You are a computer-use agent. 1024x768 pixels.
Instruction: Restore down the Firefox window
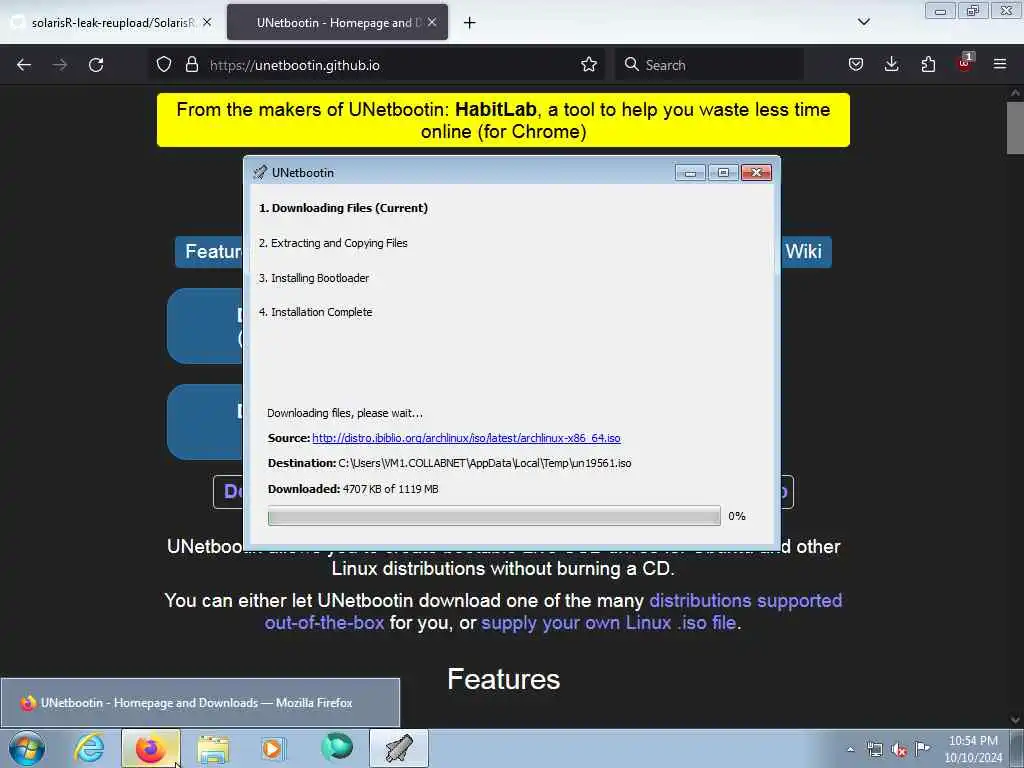(x=973, y=11)
